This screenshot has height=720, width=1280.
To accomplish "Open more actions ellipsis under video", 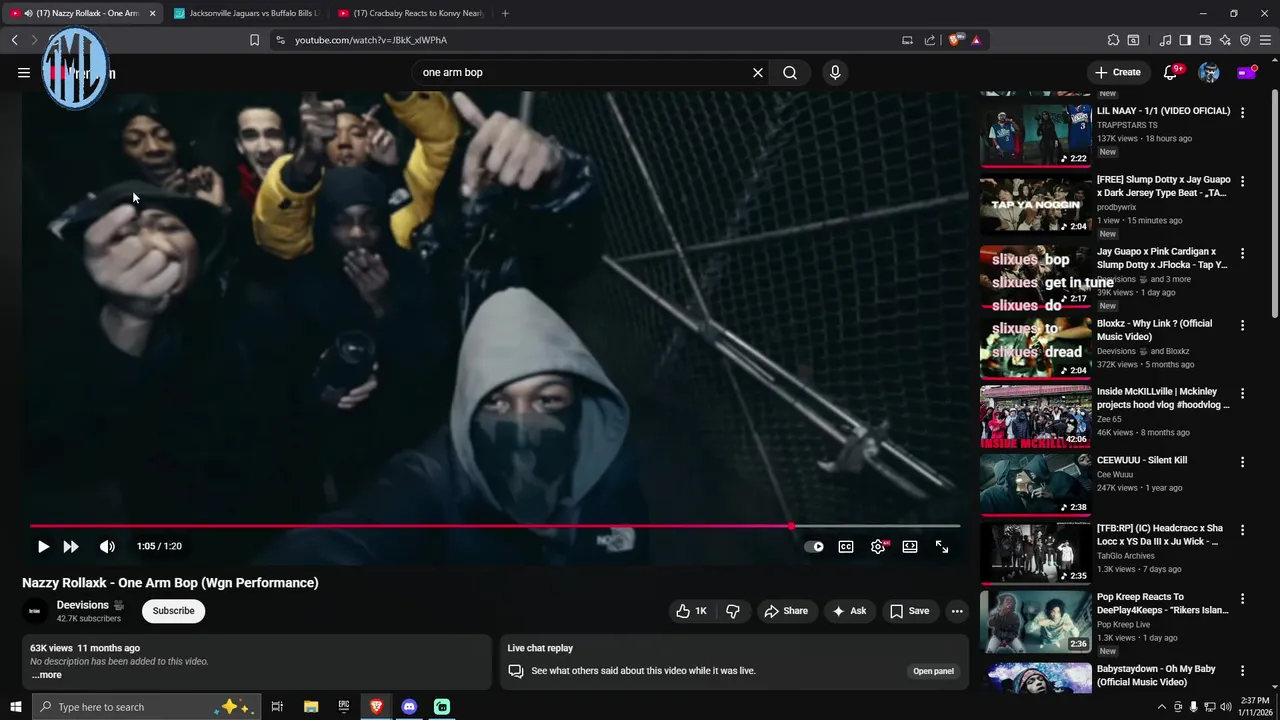I will (x=957, y=611).
